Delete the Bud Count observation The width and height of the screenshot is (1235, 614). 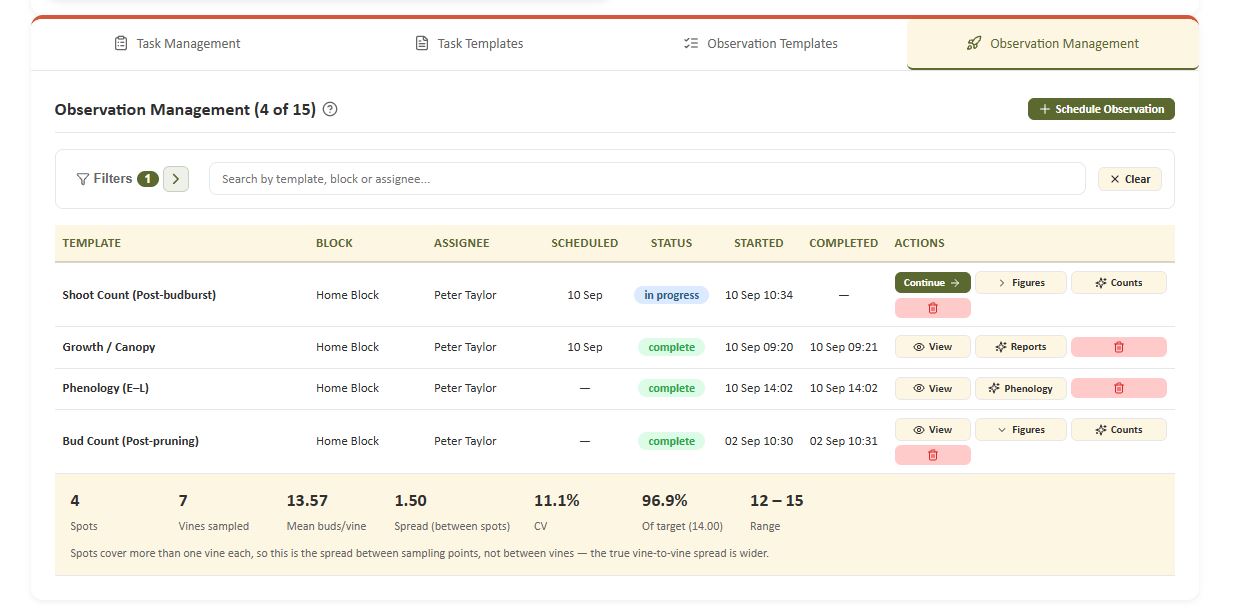click(x=932, y=455)
